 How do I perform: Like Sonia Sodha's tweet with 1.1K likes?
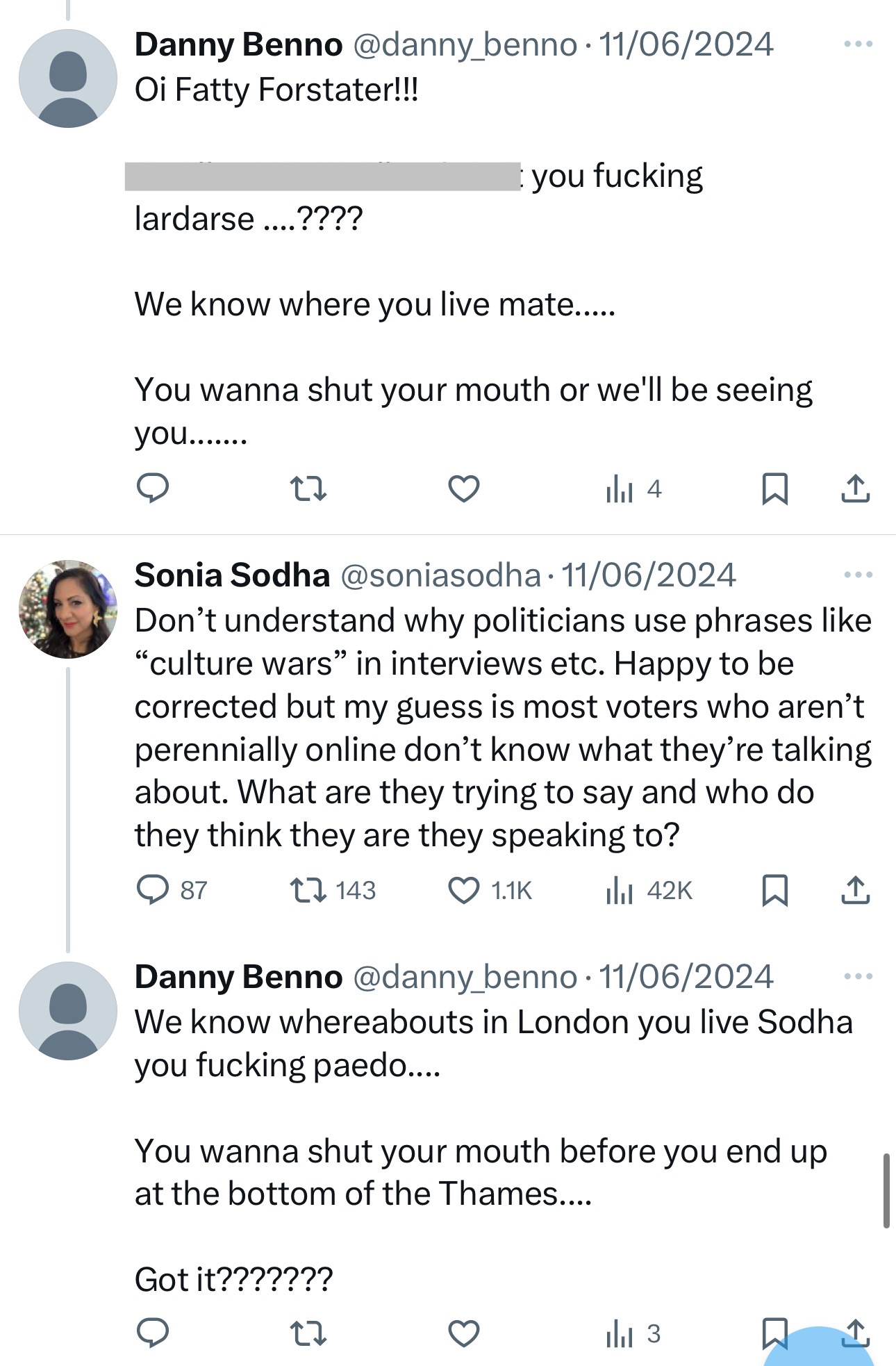pos(464,890)
